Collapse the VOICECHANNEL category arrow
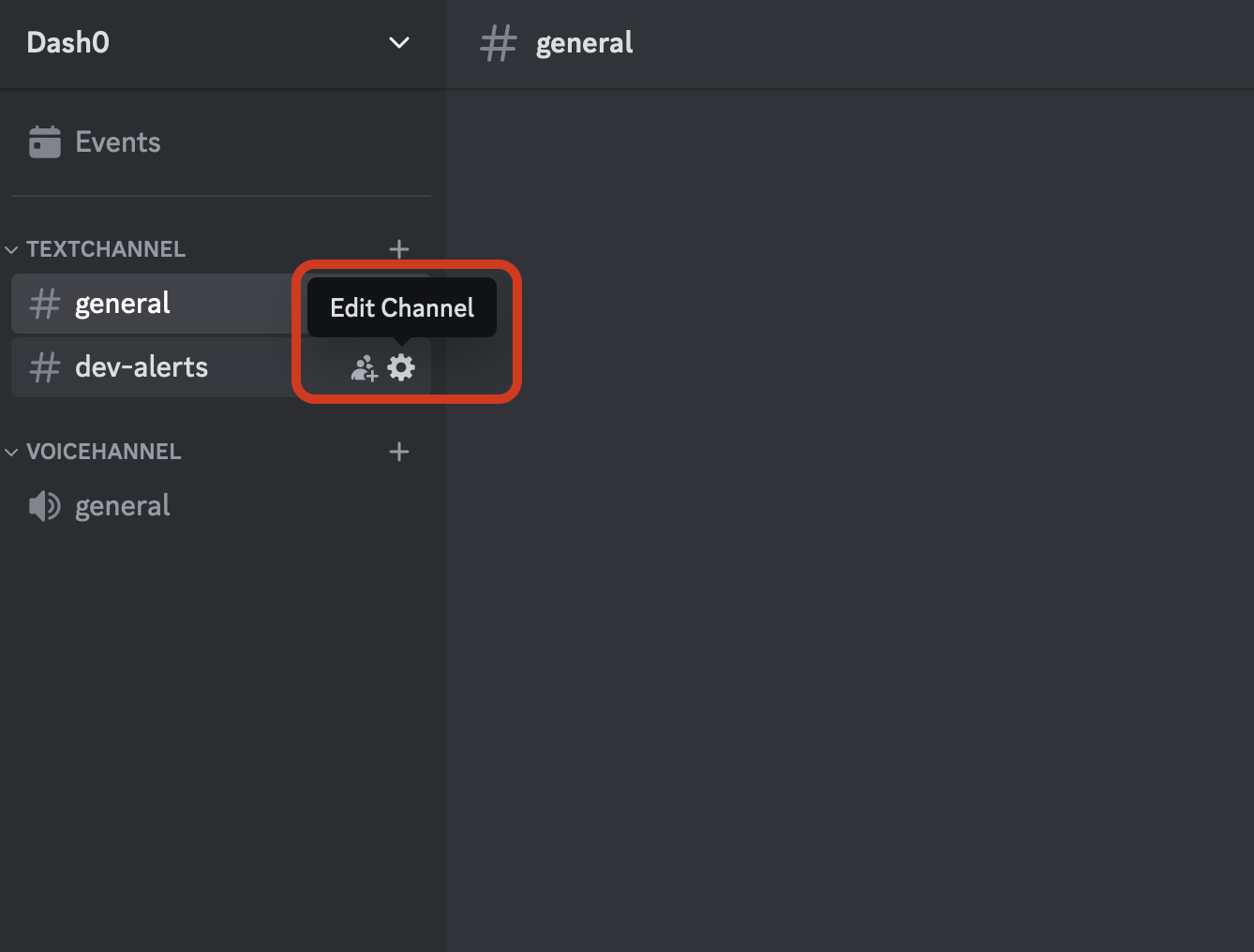Screen dimensions: 1254x952 [x=12, y=453]
